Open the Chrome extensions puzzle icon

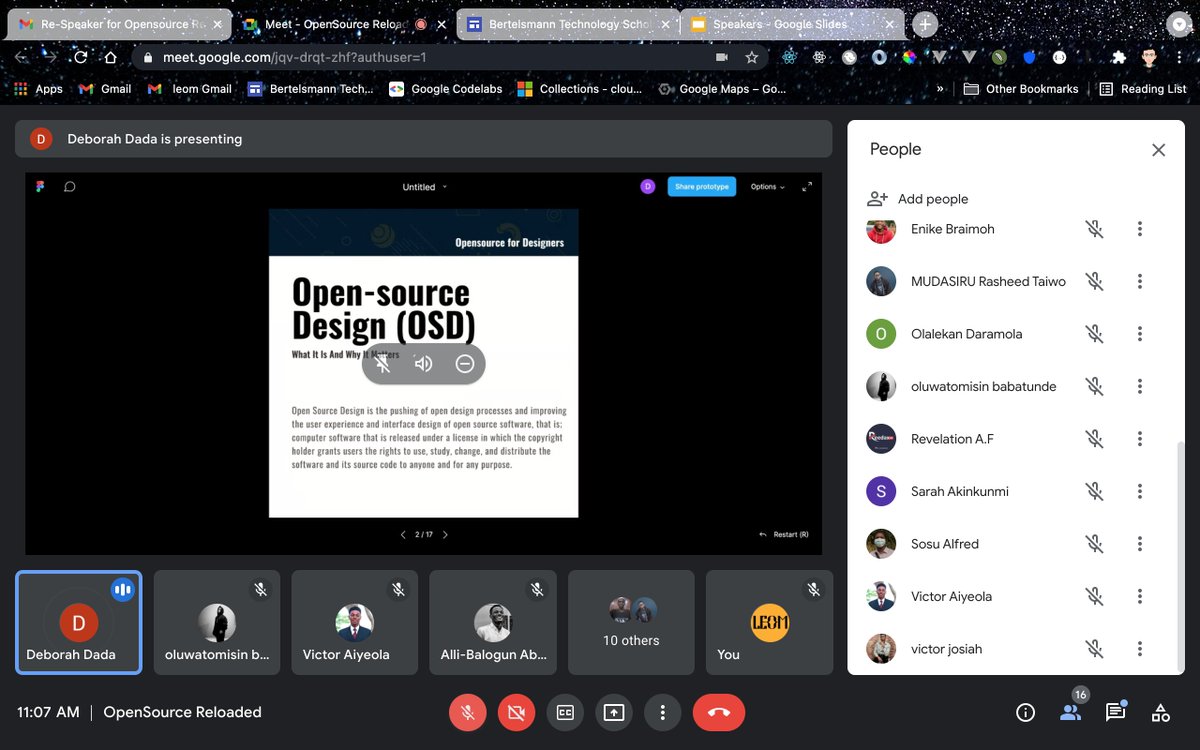pos(1119,58)
